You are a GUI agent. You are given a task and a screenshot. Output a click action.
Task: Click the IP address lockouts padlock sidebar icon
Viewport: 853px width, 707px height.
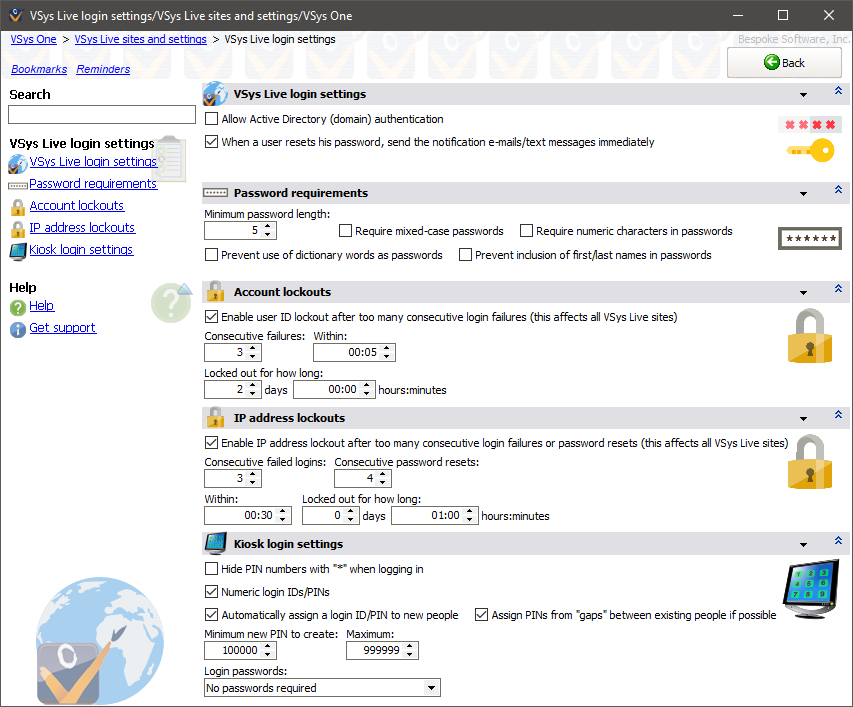click(17, 229)
